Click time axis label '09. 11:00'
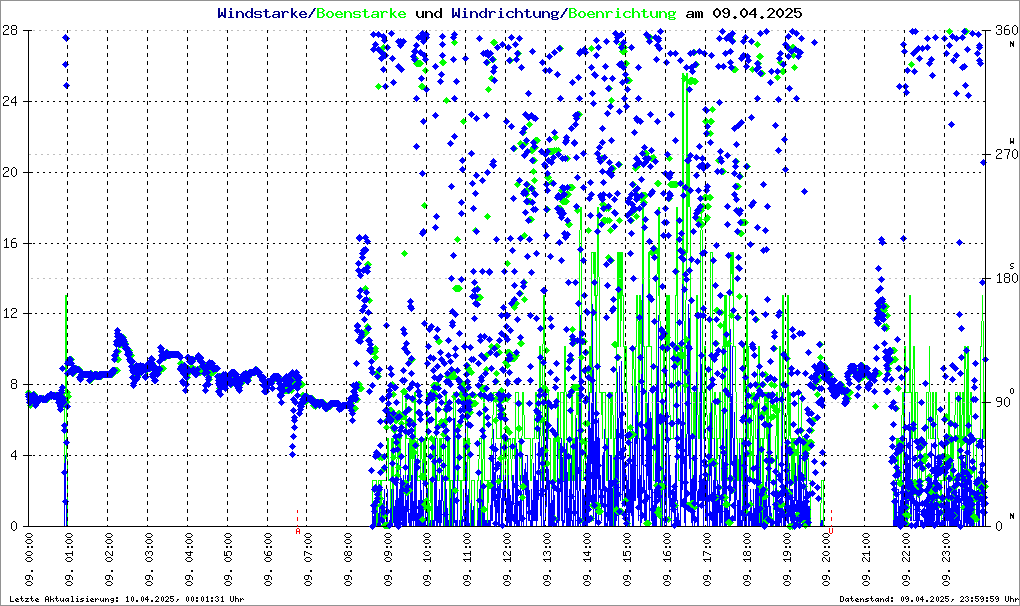Viewport: 1020px width, 606px height. pos(468,560)
